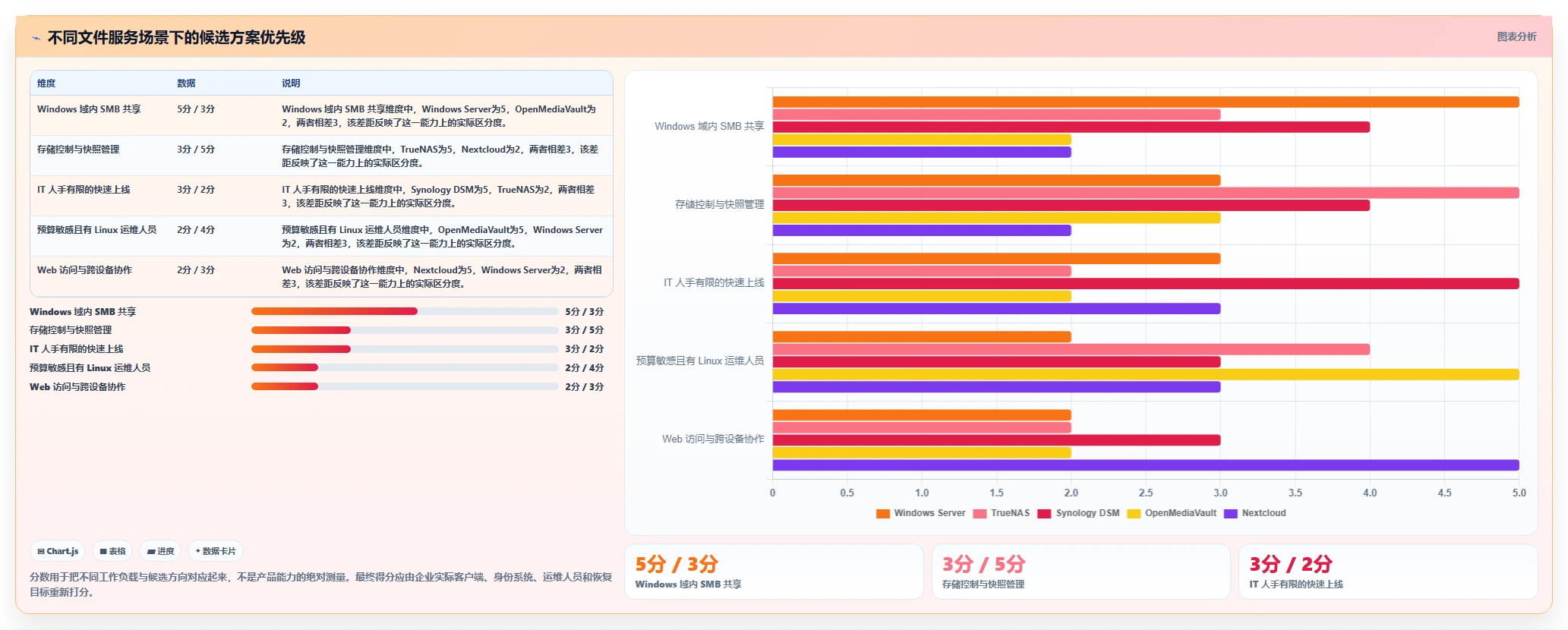
Task: Click the 预算敏感且有 Linux 运维人员 progress bar
Action: 405,367
